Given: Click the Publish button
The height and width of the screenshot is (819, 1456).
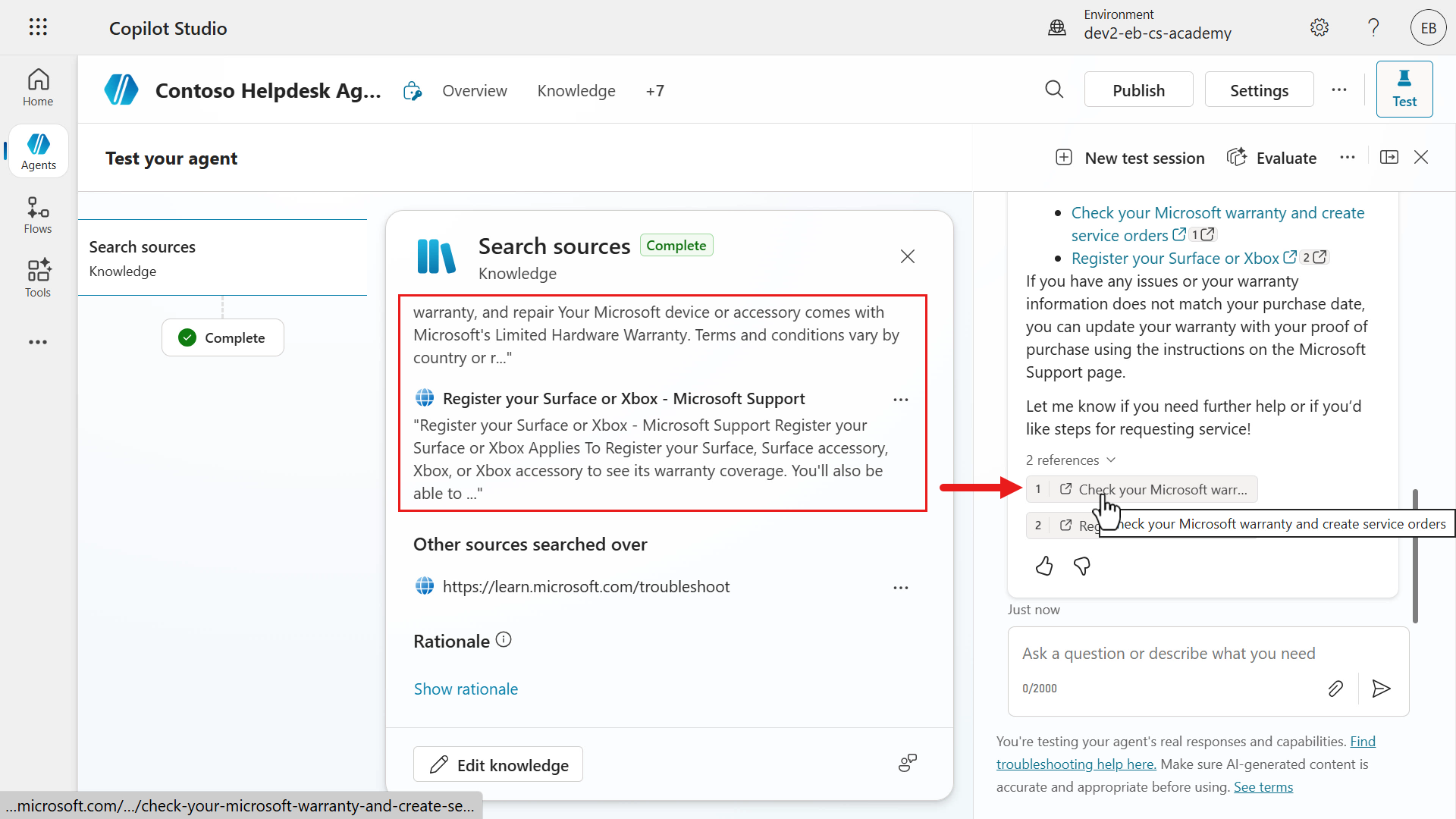Looking at the screenshot, I should pos(1138,89).
